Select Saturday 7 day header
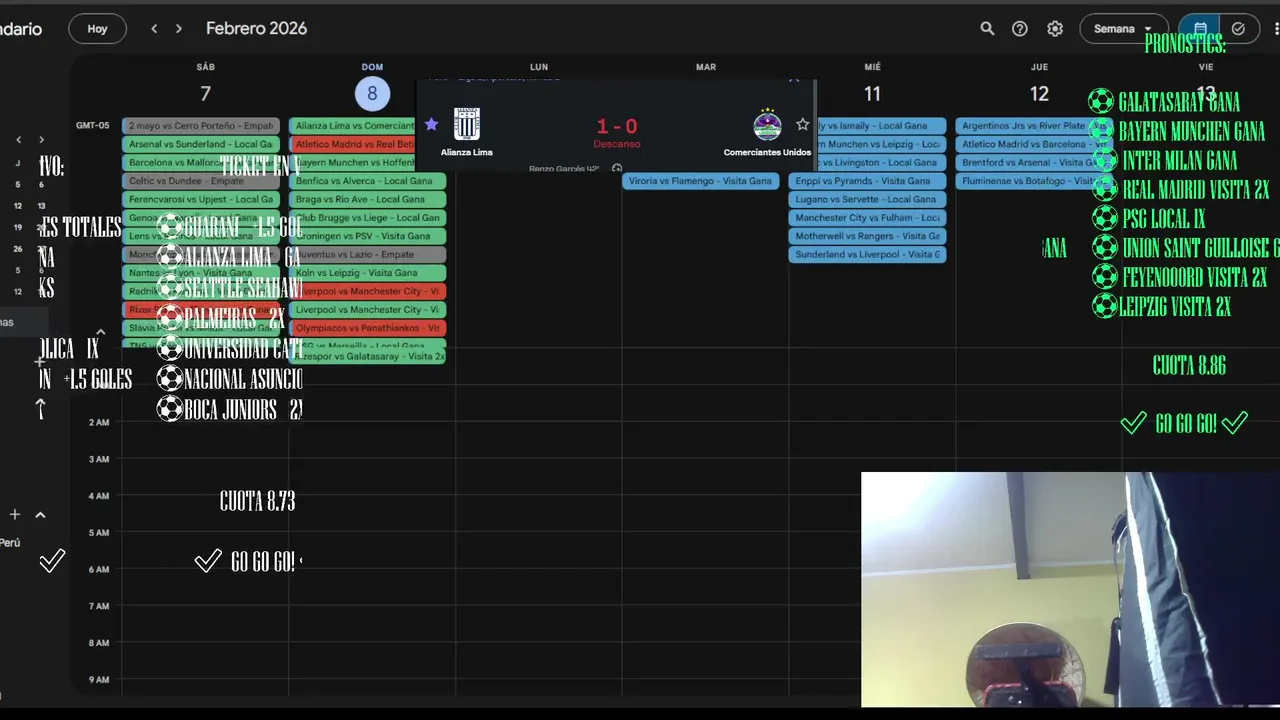This screenshot has width=1280, height=720. pos(205,93)
